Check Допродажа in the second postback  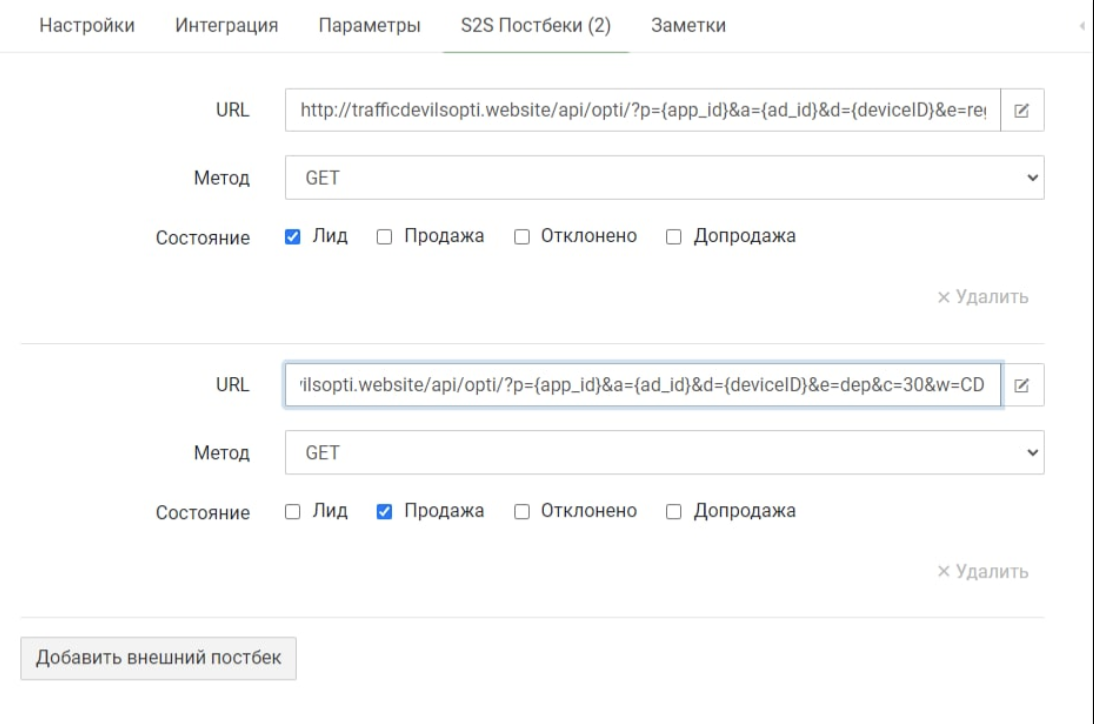(x=674, y=511)
